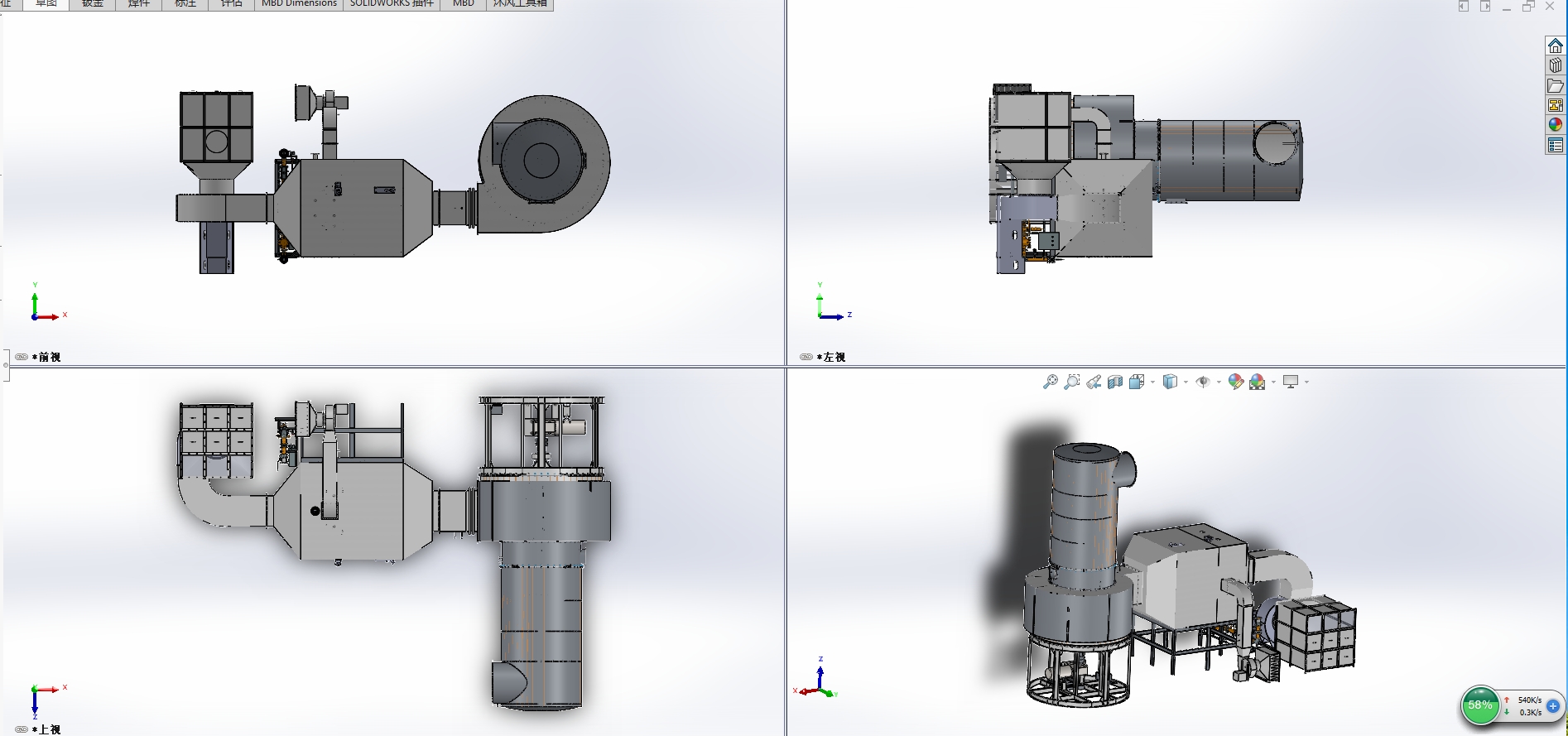The height and width of the screenshot is (736, 1568).
Task: Click the *前视 view label
Action: point(46,357)
